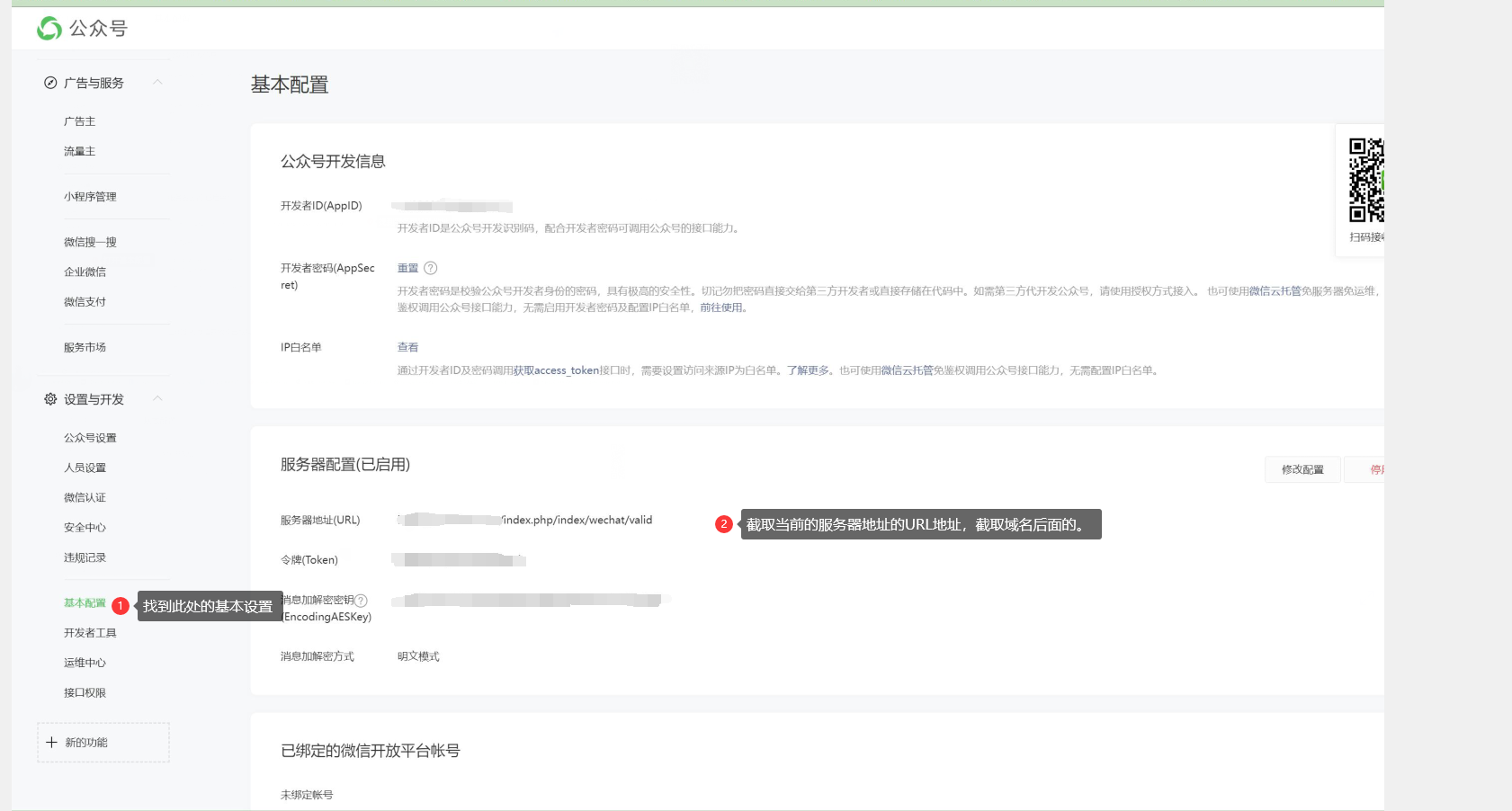Click the 修改配置 button
The height and width of the screenshot is (811, 1512).
[x=1302, y=469]
